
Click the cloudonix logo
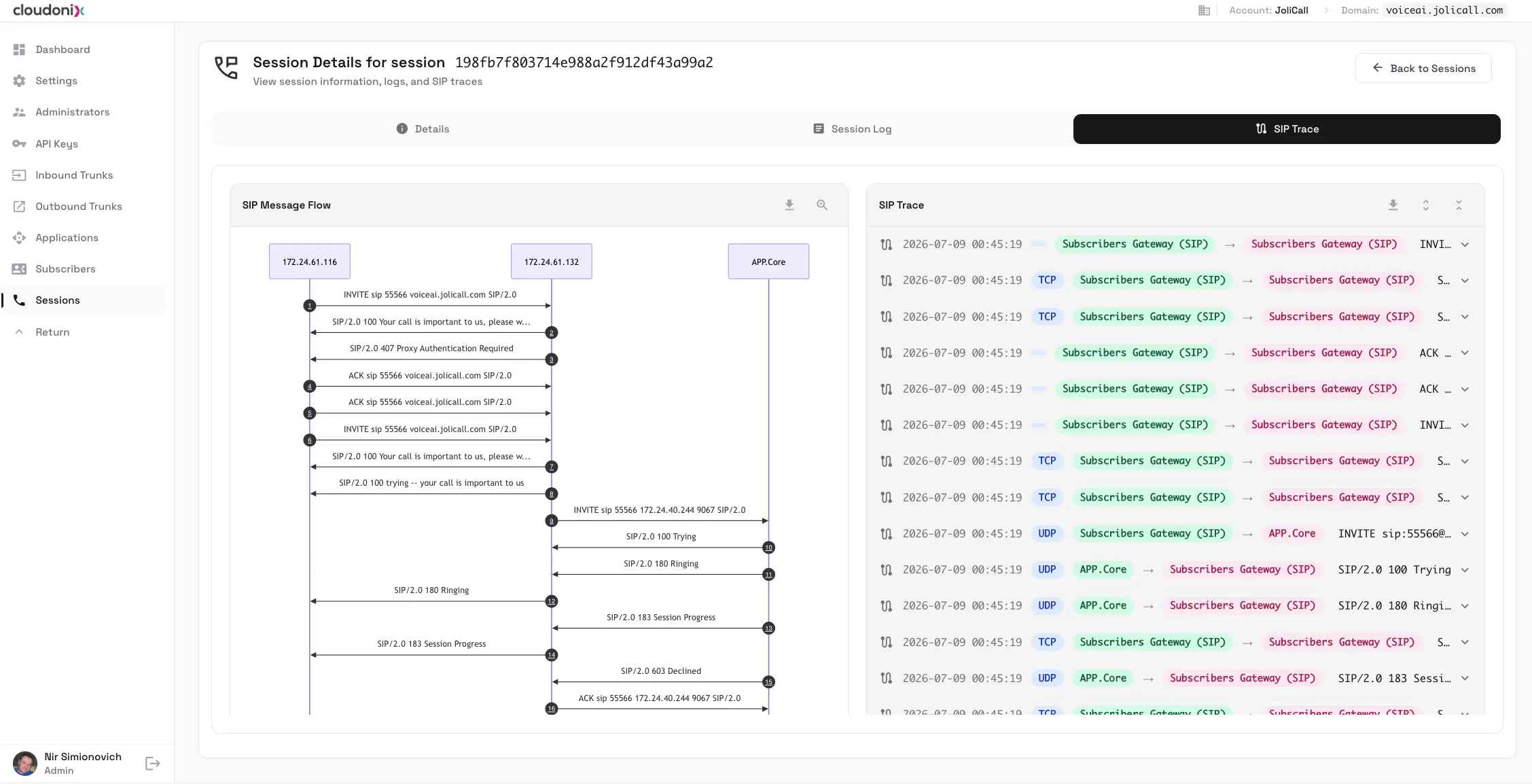click(49, 10)
